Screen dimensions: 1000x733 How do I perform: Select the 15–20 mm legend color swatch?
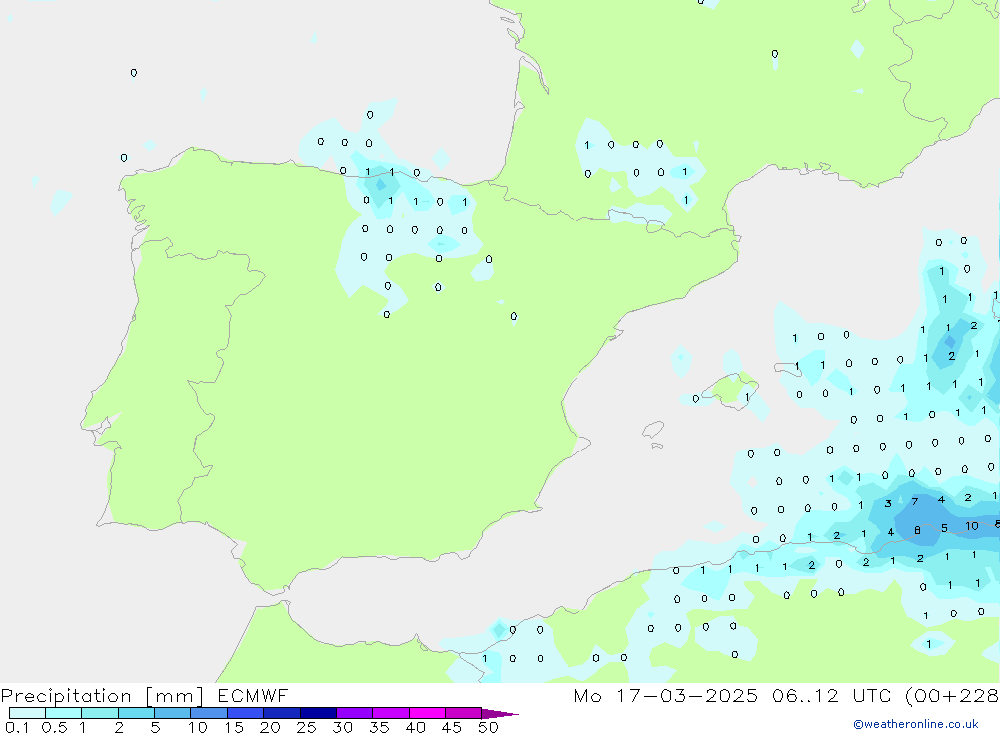[246, 713]
